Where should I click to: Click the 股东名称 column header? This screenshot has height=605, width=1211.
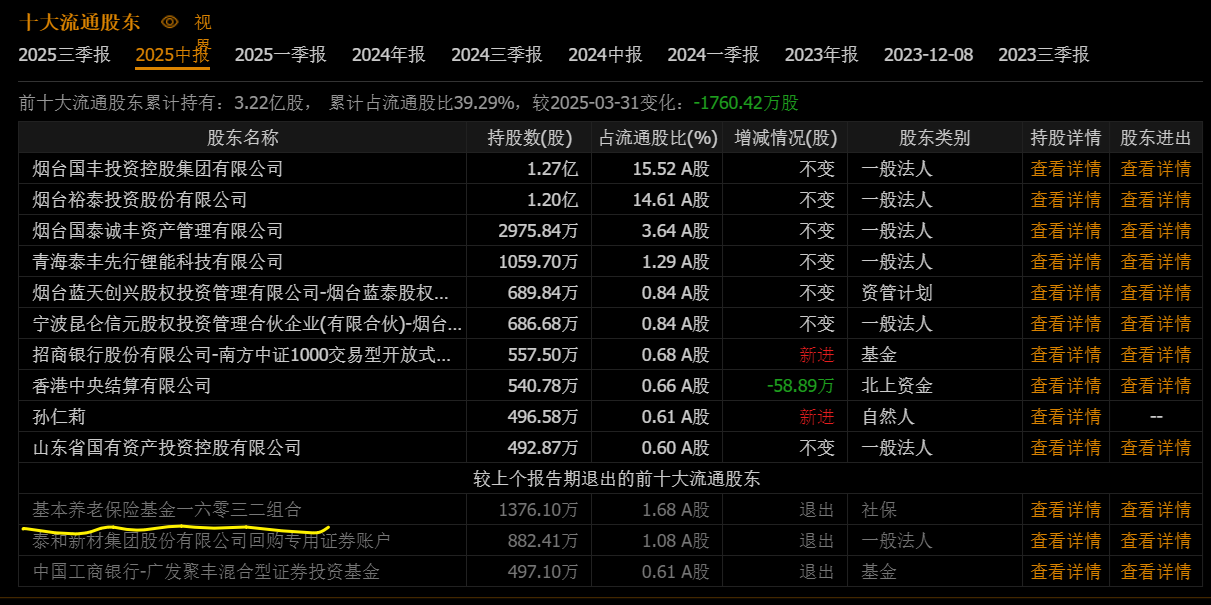click(x=243, y=138)
